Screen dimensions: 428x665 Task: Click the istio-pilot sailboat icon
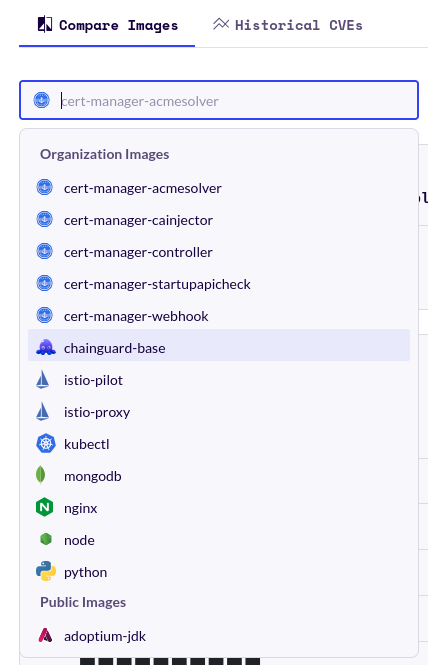[x=42, y=380]
